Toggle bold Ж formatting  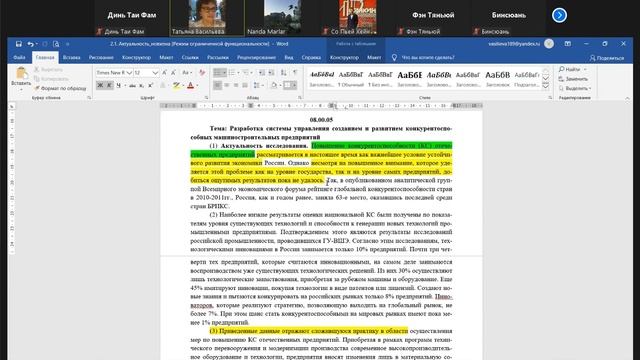pos(100,85)
